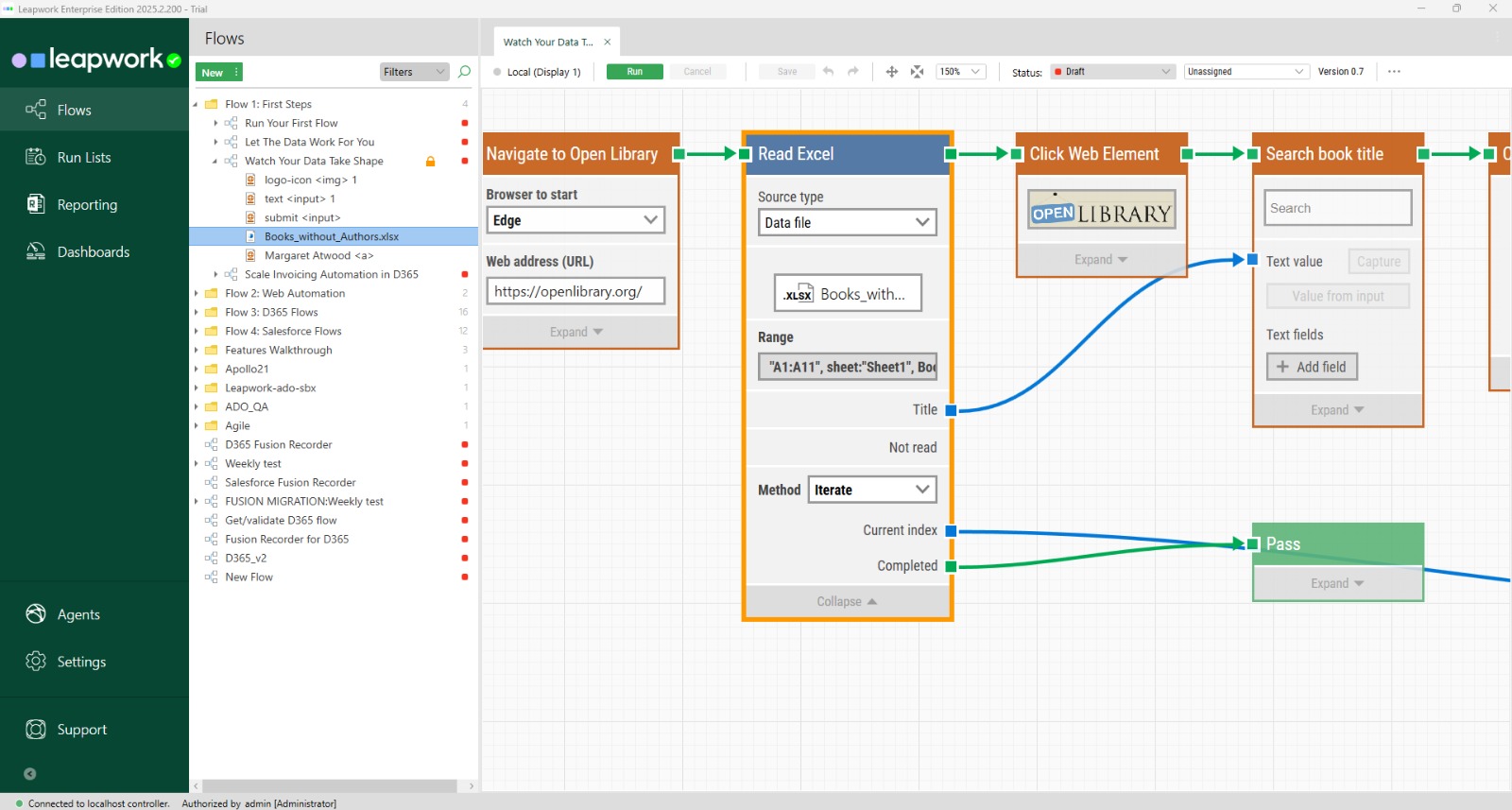Viewport: 1512px width, 810px height.
Task: Click the pan canvas cross-arrows icon
Action: point(891,72)
